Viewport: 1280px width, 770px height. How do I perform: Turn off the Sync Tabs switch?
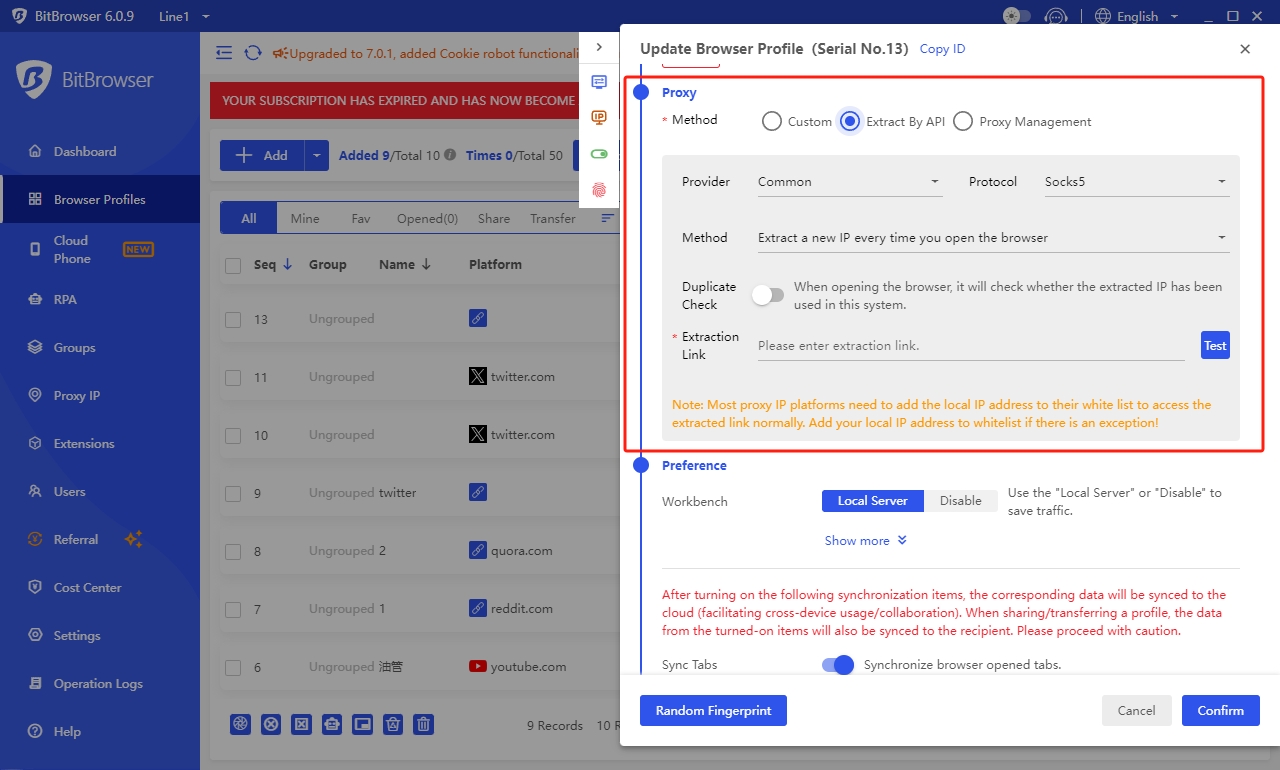[838, 665]
